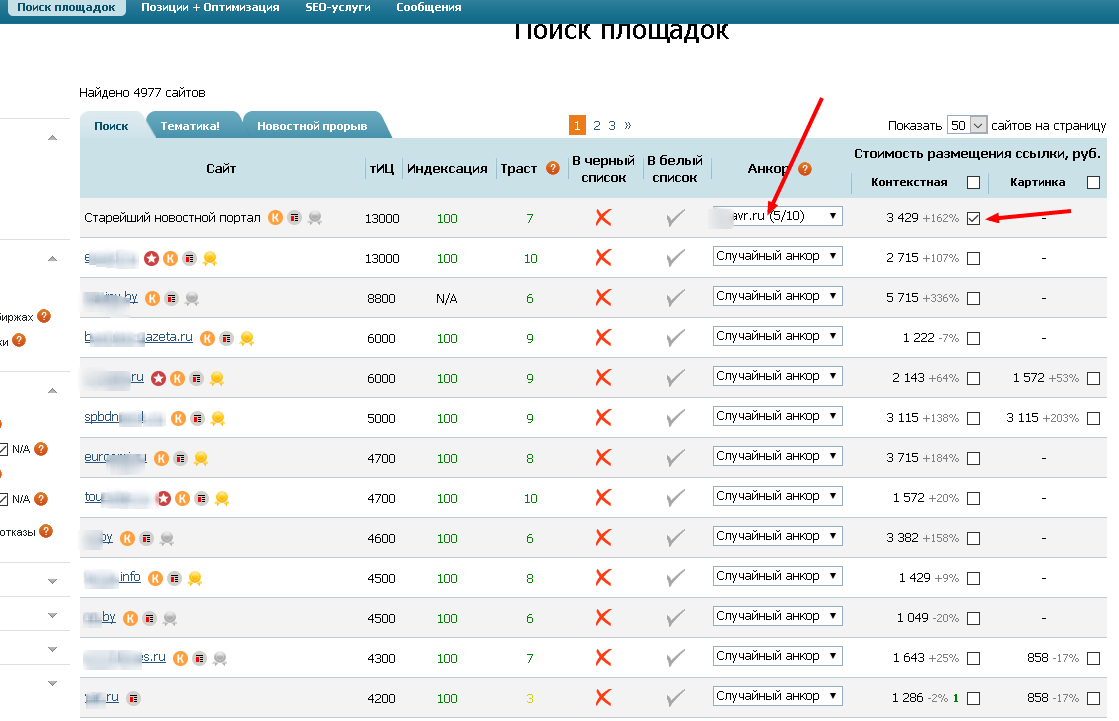Go to next page with » arrow
Image resolution: width=1119 pixels, height=721 pixels.
coord(628,126)
